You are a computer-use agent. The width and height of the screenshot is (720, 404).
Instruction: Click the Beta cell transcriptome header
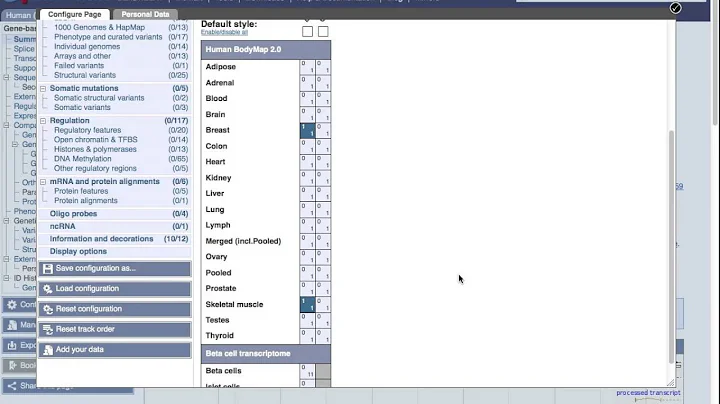(x=266, y=354)
